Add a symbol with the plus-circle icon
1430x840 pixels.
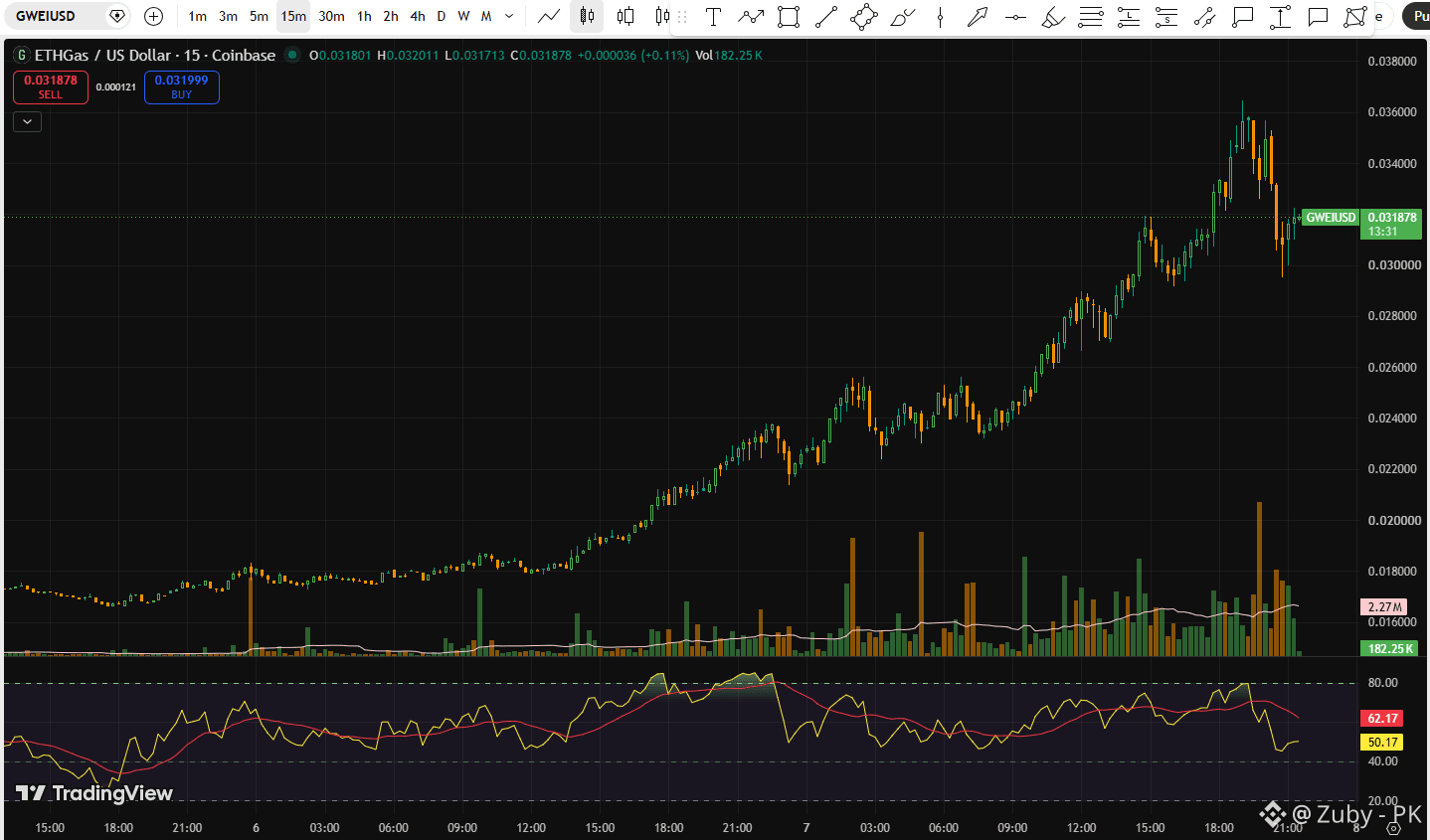pyautogui.click(x=153, y=16)
